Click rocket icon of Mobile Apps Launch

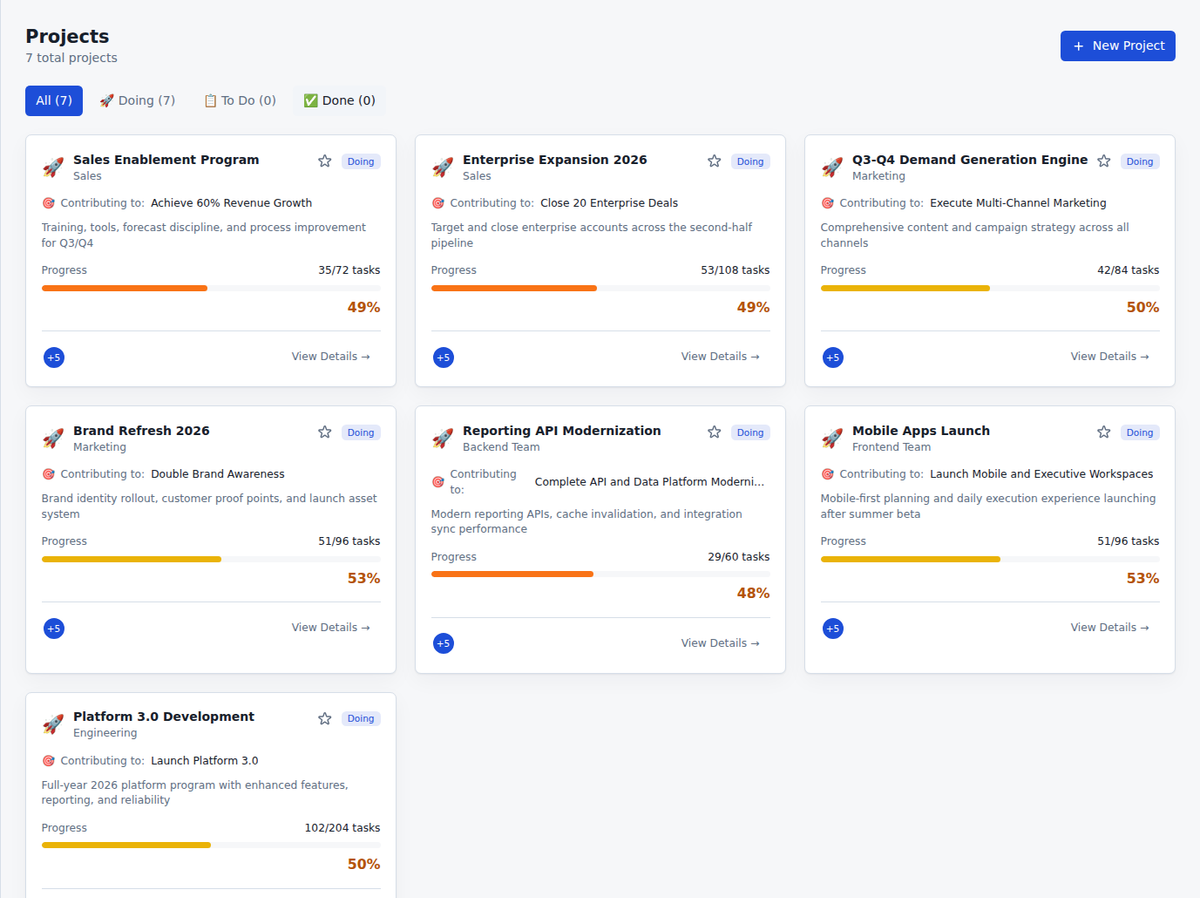tap(832, 438)
